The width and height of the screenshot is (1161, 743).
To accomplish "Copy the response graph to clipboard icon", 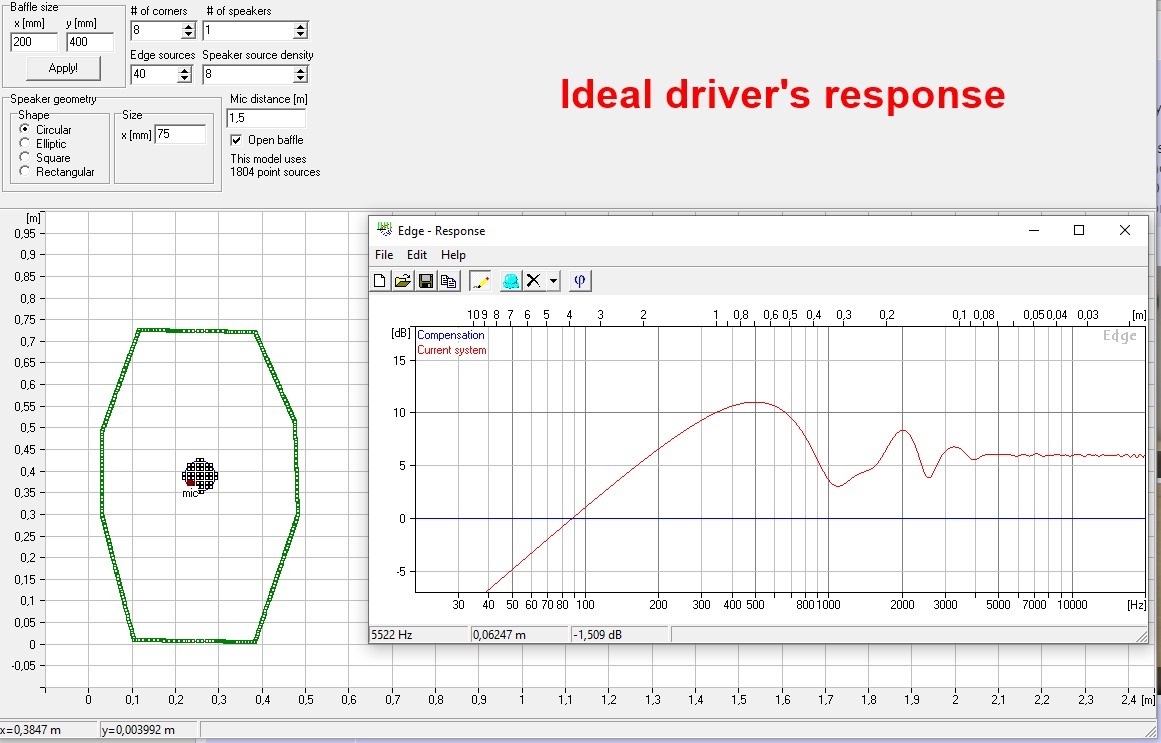I will 449,281.
